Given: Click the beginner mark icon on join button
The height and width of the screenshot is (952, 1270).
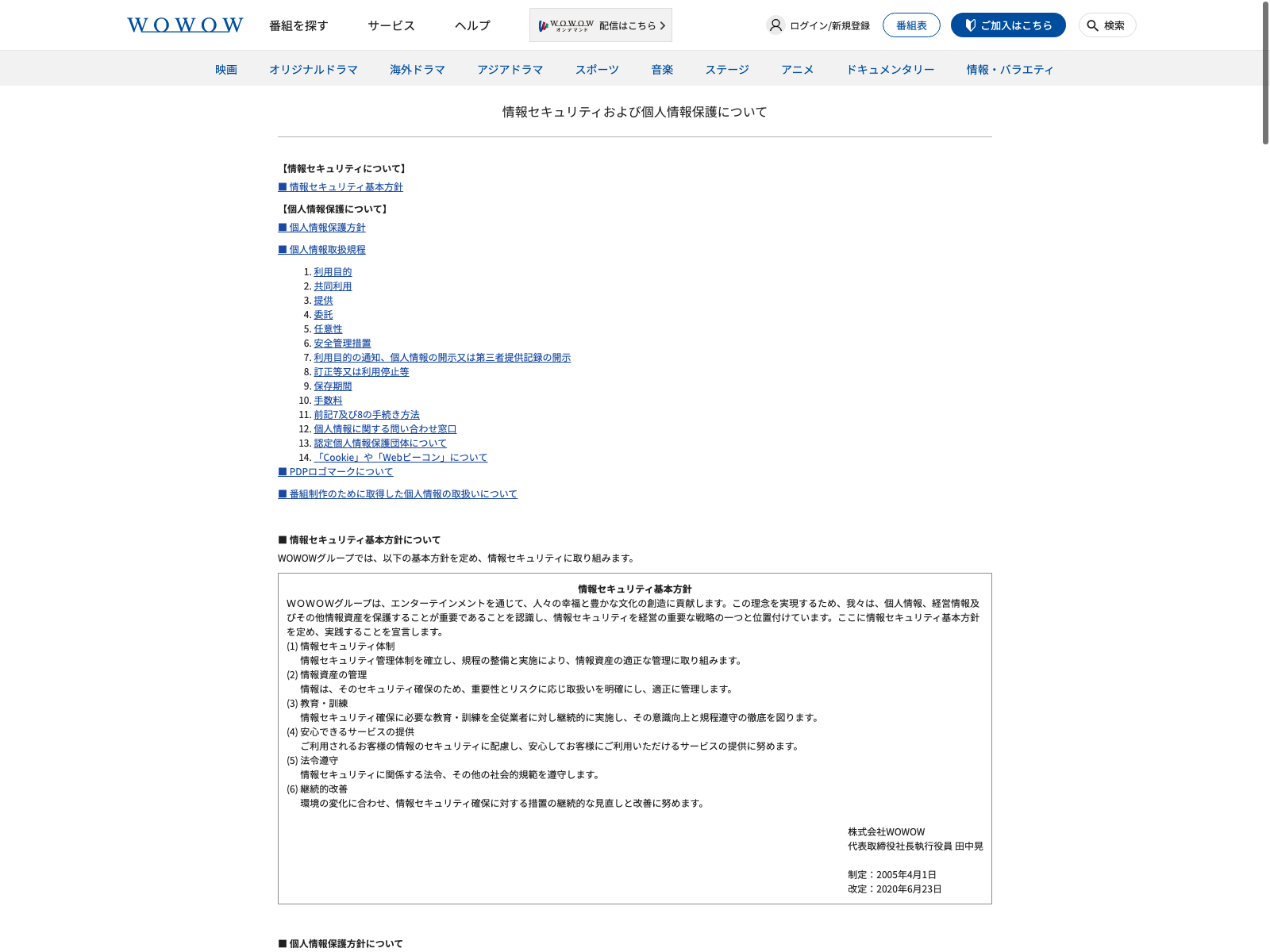Looking at the screenshot, I should click(970, 25).
